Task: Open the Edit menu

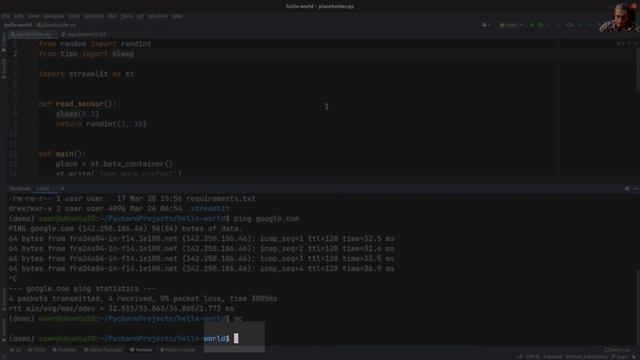Action: click(19, 16)
